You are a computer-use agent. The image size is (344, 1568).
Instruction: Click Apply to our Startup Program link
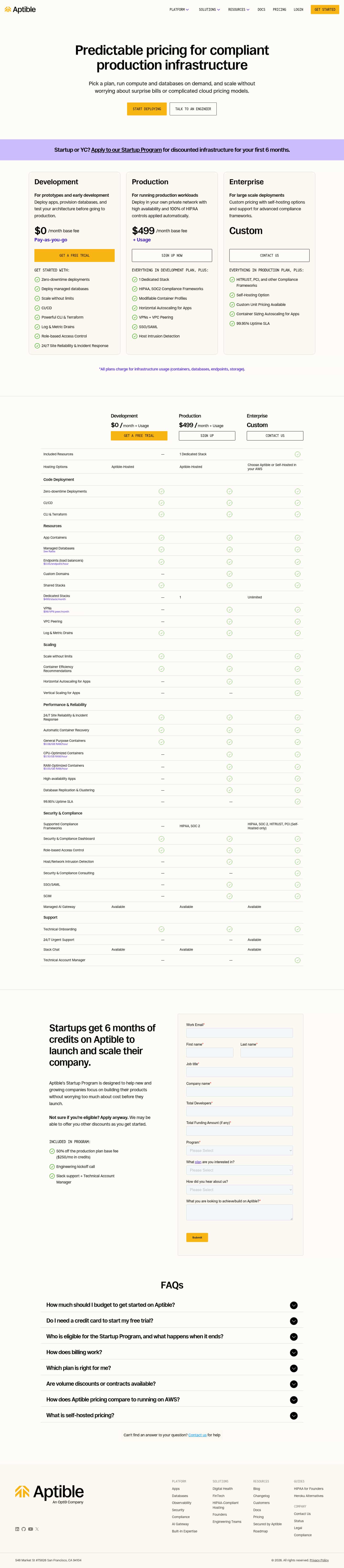126,150
